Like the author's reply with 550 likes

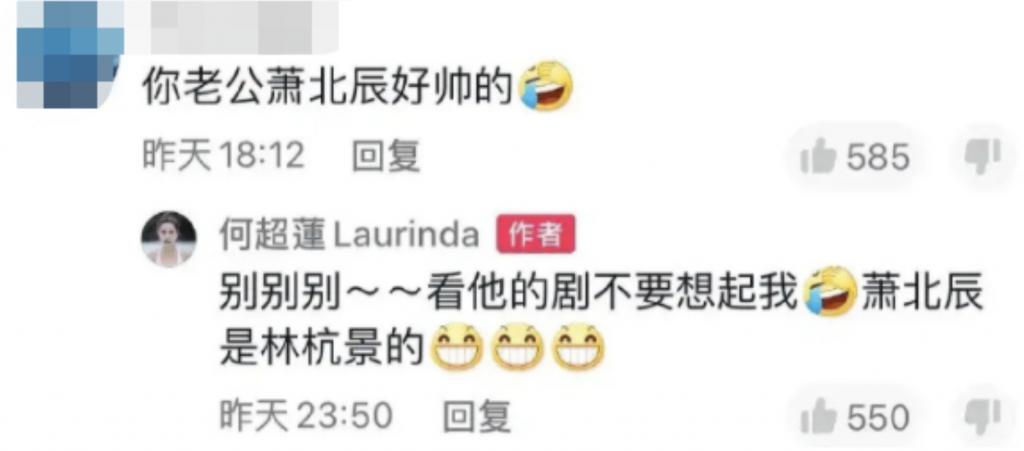click(x=818, y=415)
